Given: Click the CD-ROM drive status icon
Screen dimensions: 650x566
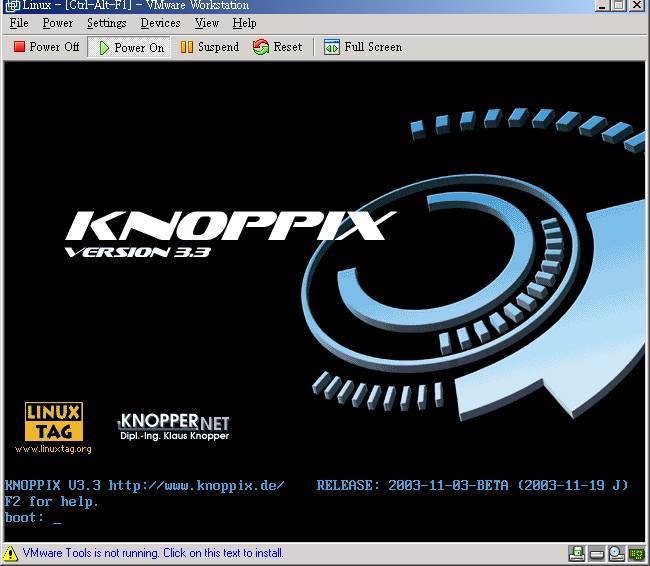Looking at the screenshot, I should (x=616, y=554).
